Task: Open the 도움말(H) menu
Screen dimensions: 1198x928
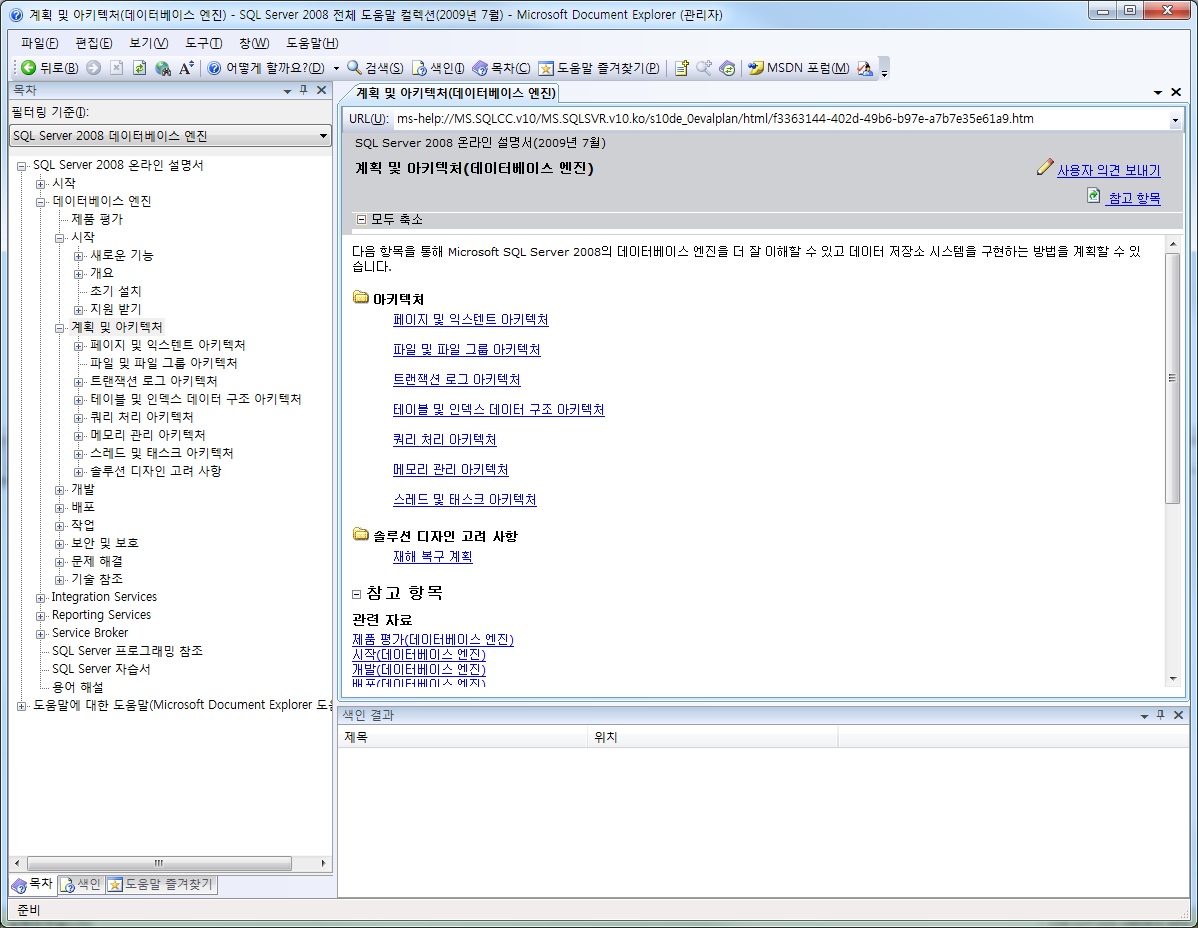Action: coord(312,43)
